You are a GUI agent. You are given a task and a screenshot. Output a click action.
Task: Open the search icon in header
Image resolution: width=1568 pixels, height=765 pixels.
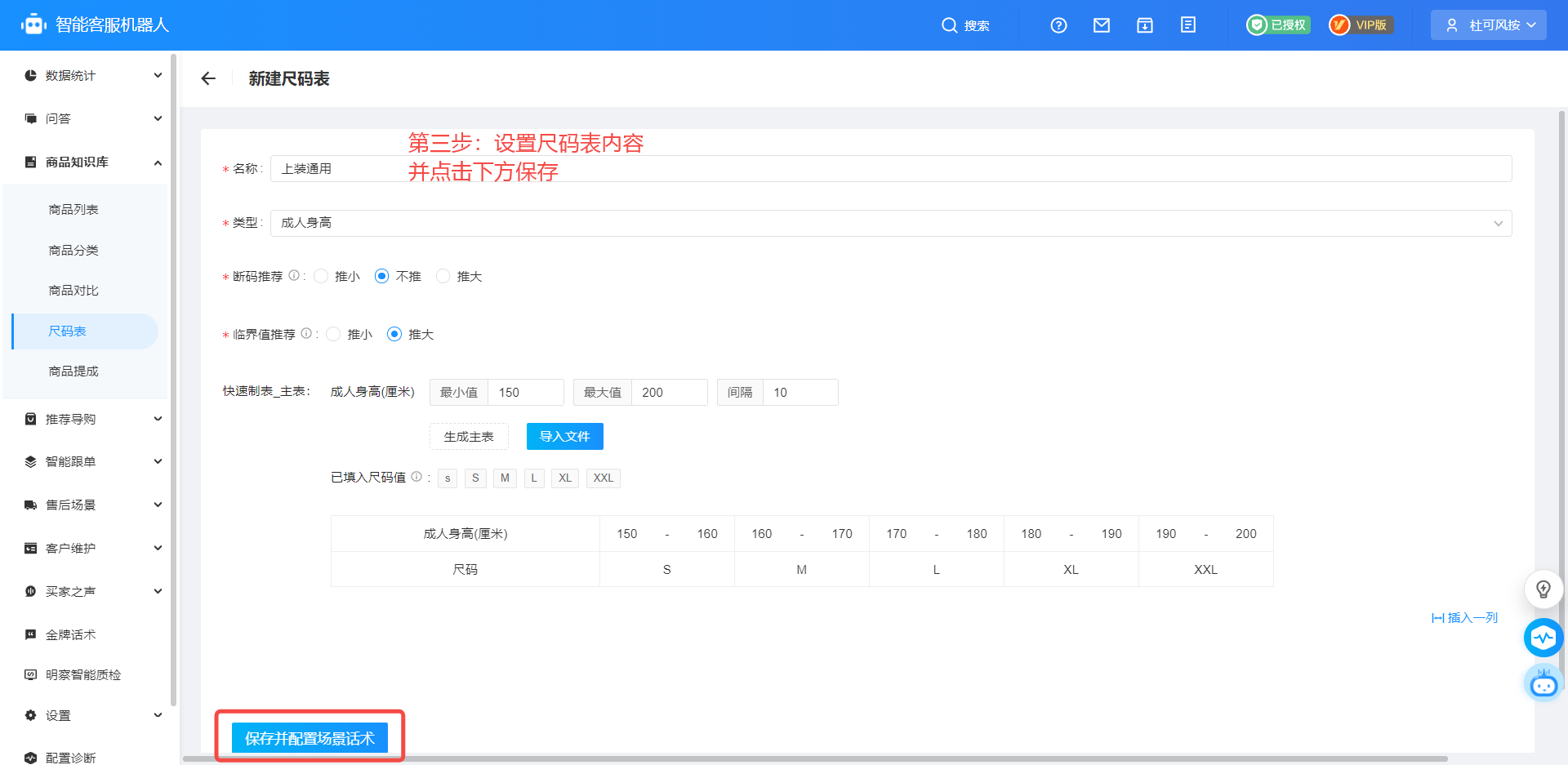click(x=949, y=25)
